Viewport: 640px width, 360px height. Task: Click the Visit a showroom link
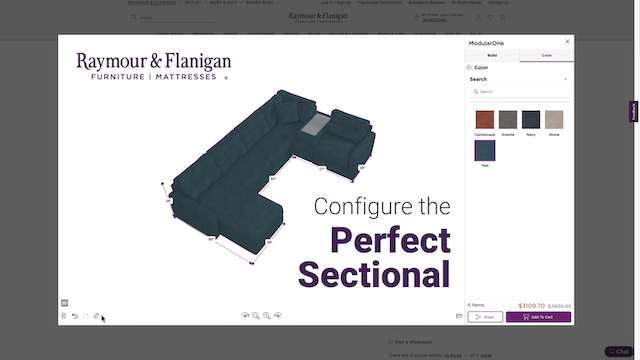(x=413, y=342)
